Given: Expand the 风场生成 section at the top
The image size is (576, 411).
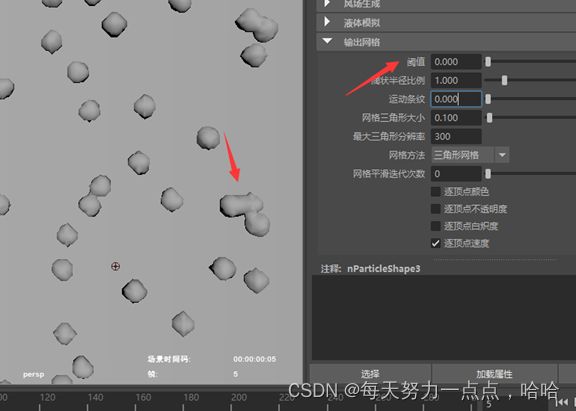Looking at the screenshot, I should [x=327, y=4].
